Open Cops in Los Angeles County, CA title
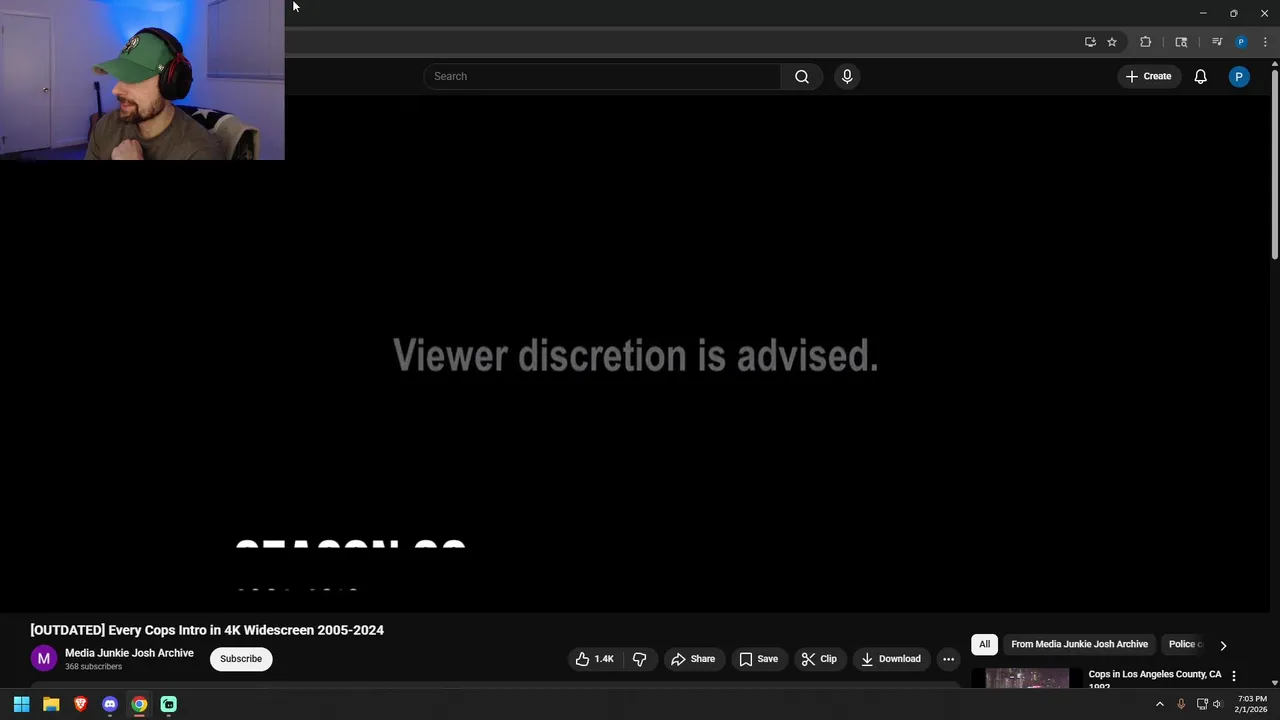This screenshot has width=1280, height=720. (1155, 679)
